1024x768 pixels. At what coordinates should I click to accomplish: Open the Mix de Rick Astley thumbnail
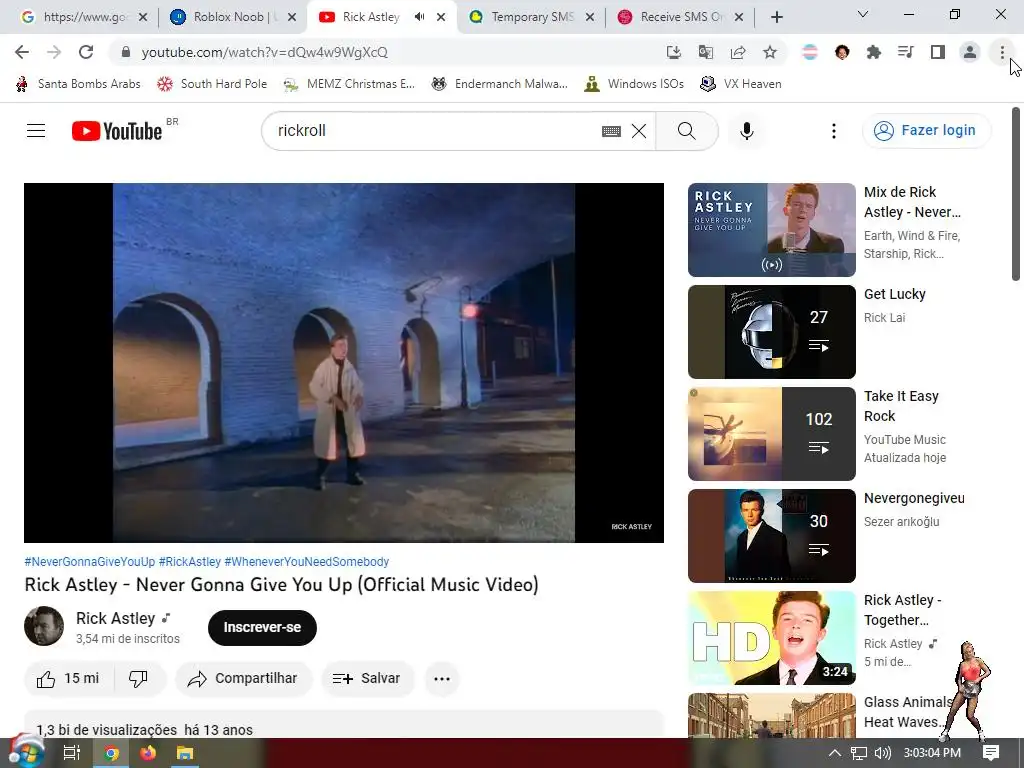tap(771, 230)
